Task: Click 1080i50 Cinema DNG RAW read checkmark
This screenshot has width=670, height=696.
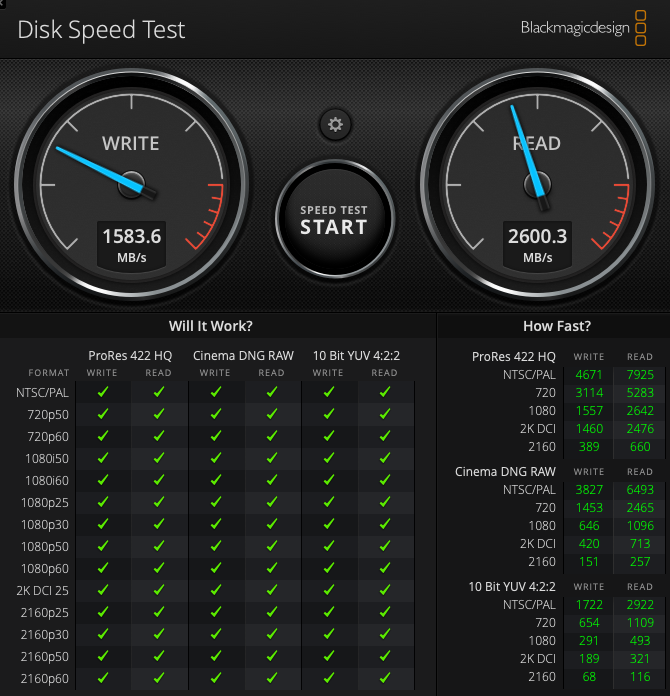Action: [272, 458]
